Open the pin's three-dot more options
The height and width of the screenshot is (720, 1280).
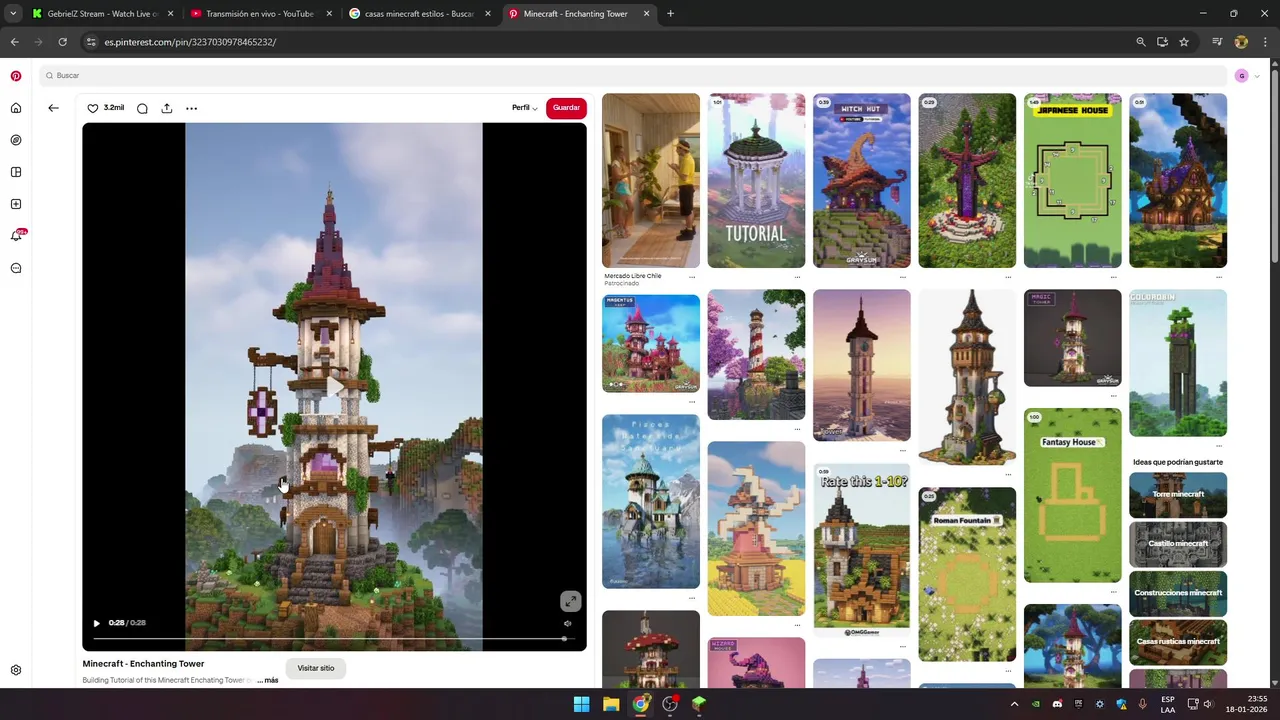point(191,108)
